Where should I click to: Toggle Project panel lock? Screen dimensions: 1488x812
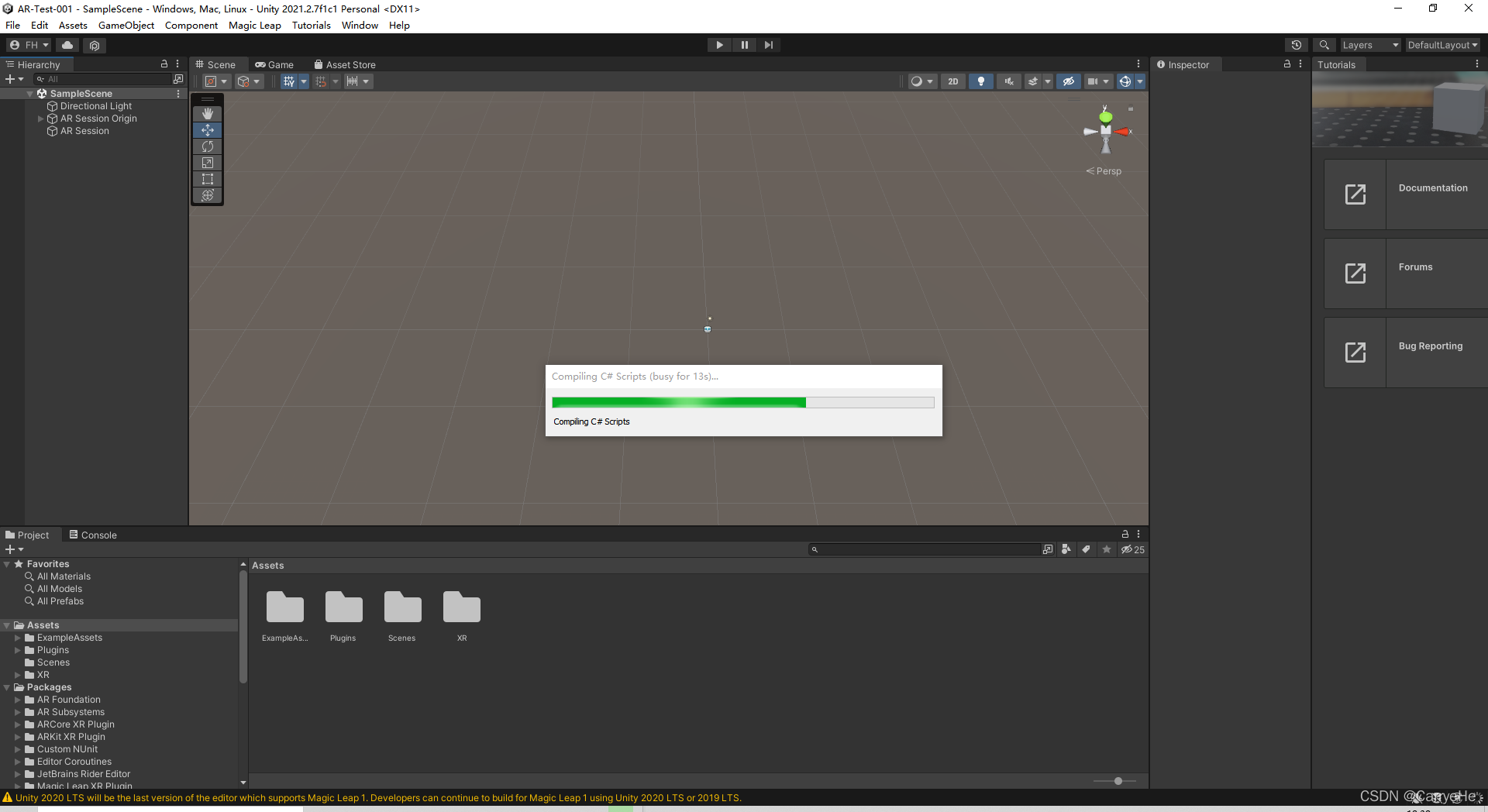1125,535
